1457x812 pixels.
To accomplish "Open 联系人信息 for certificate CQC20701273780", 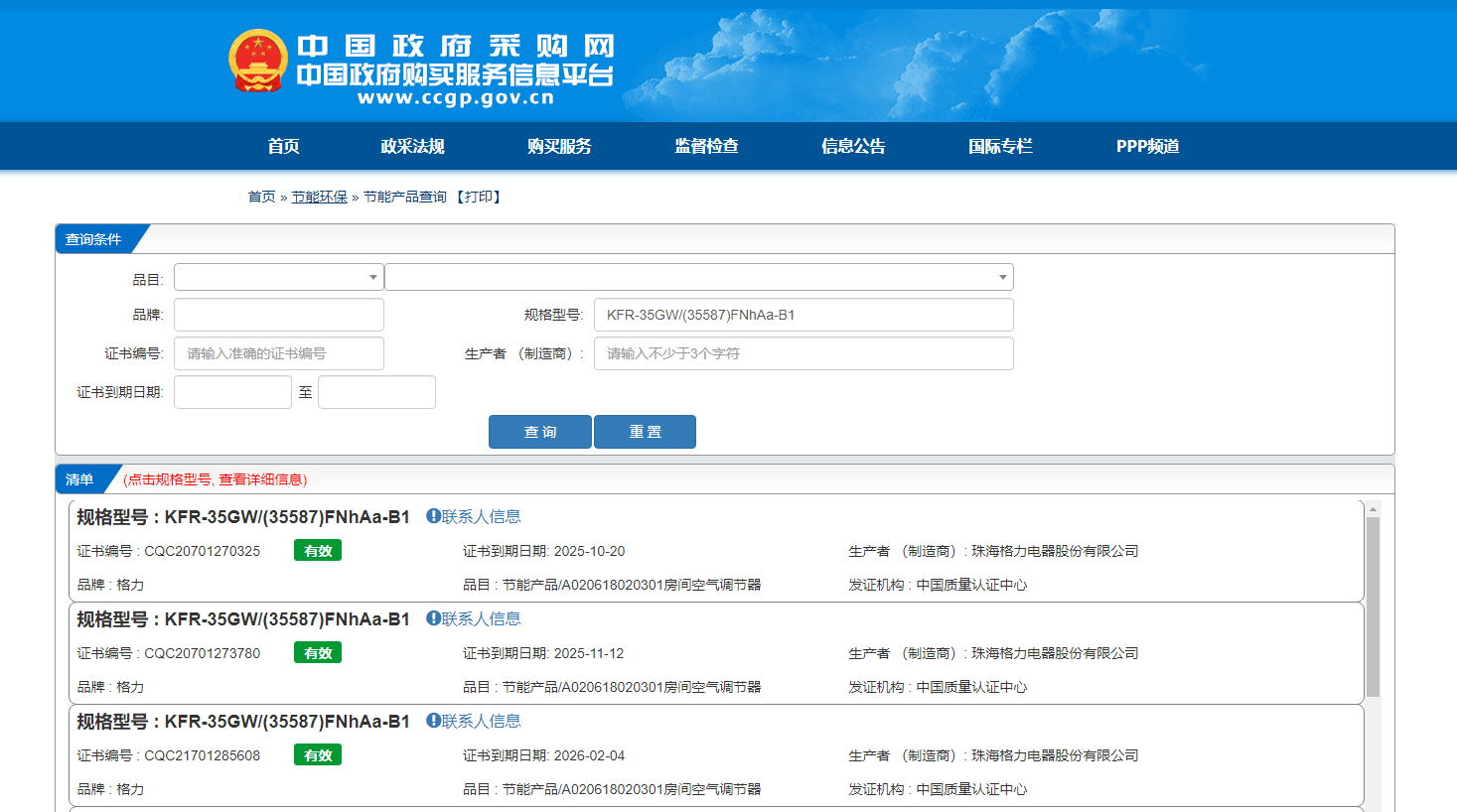I will pos(481,618).
